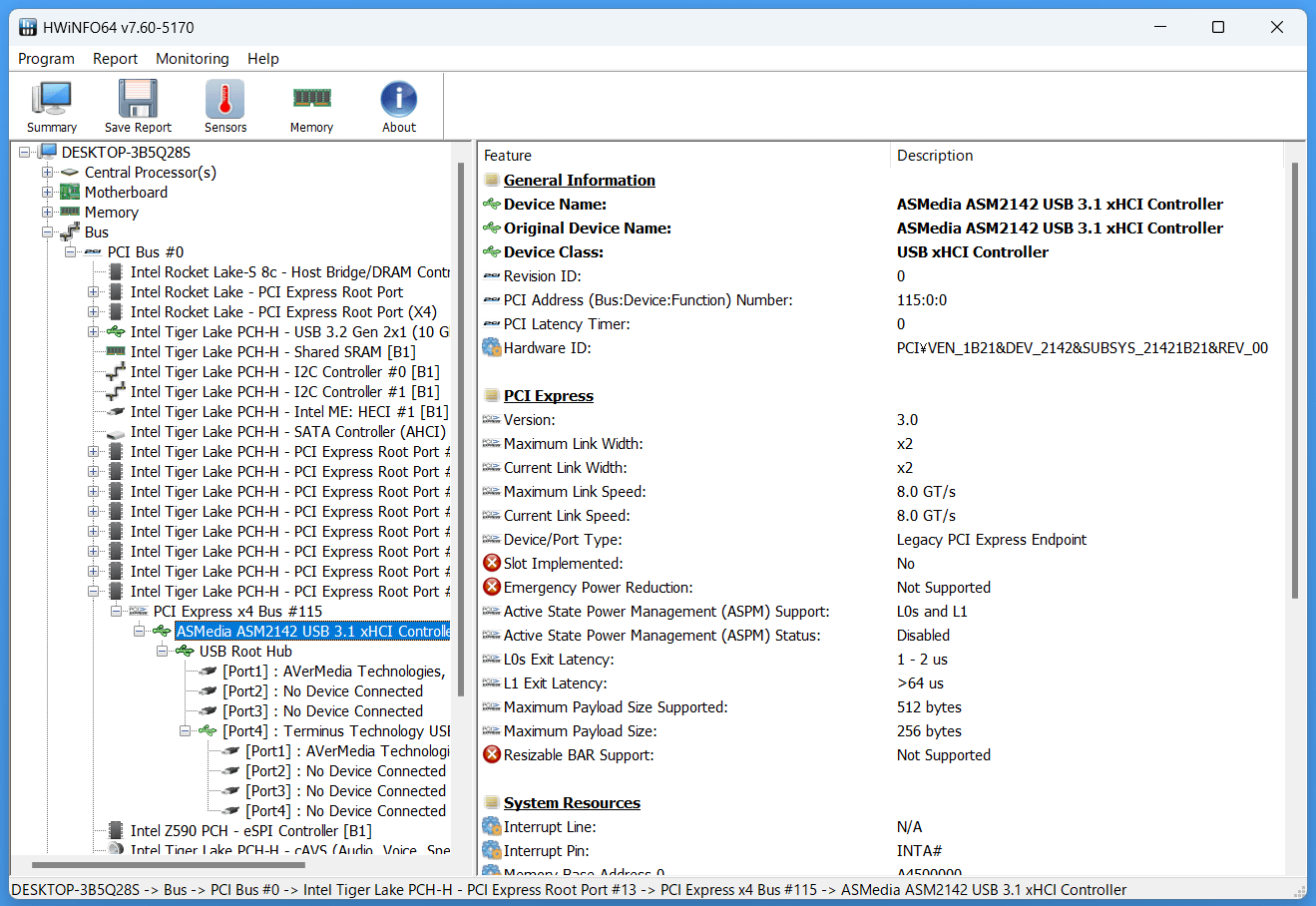The height and width of the screenshot is (906, 1316).
Task: Click the tree panel vertical scrollbar
Action: tap(460, 429)
